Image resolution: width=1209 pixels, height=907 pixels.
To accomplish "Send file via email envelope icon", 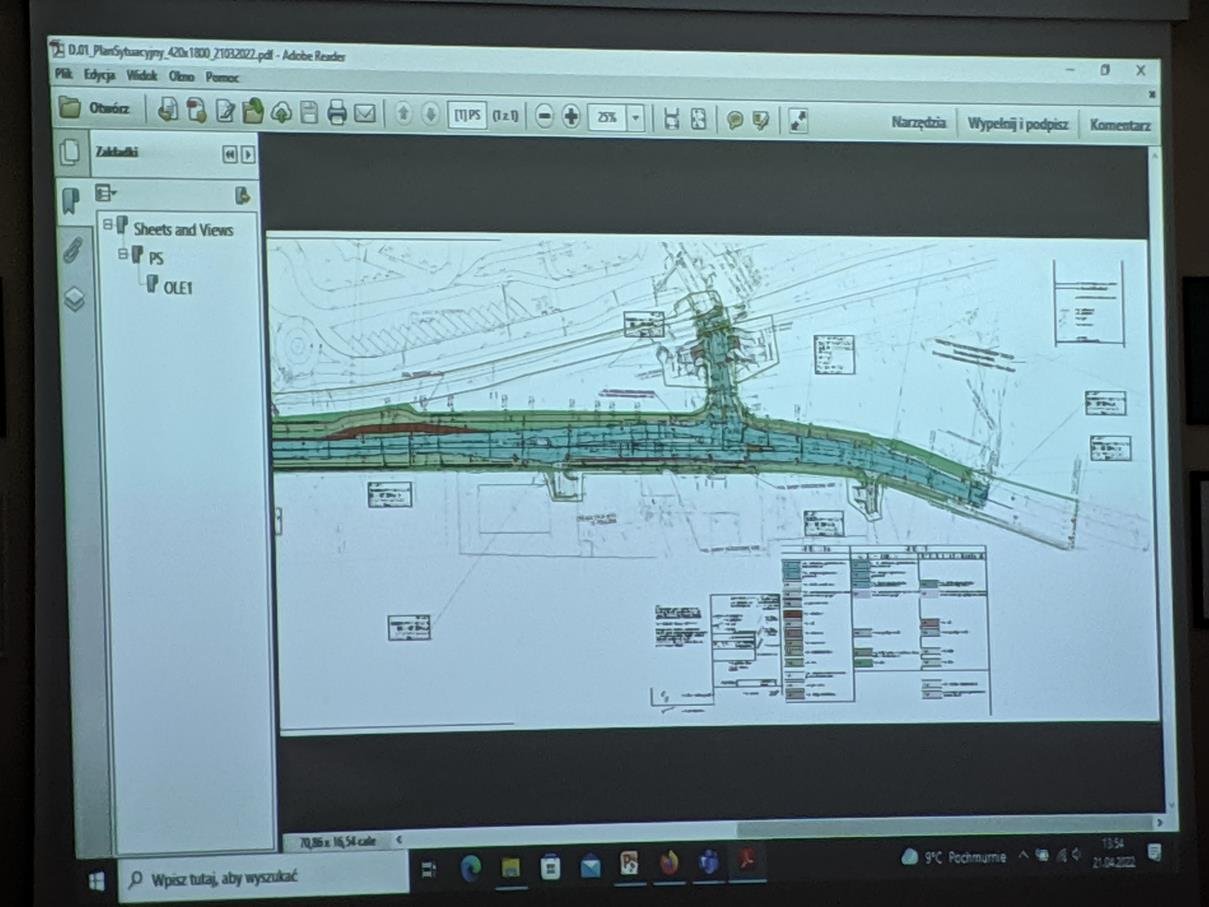I will point(365,114).
